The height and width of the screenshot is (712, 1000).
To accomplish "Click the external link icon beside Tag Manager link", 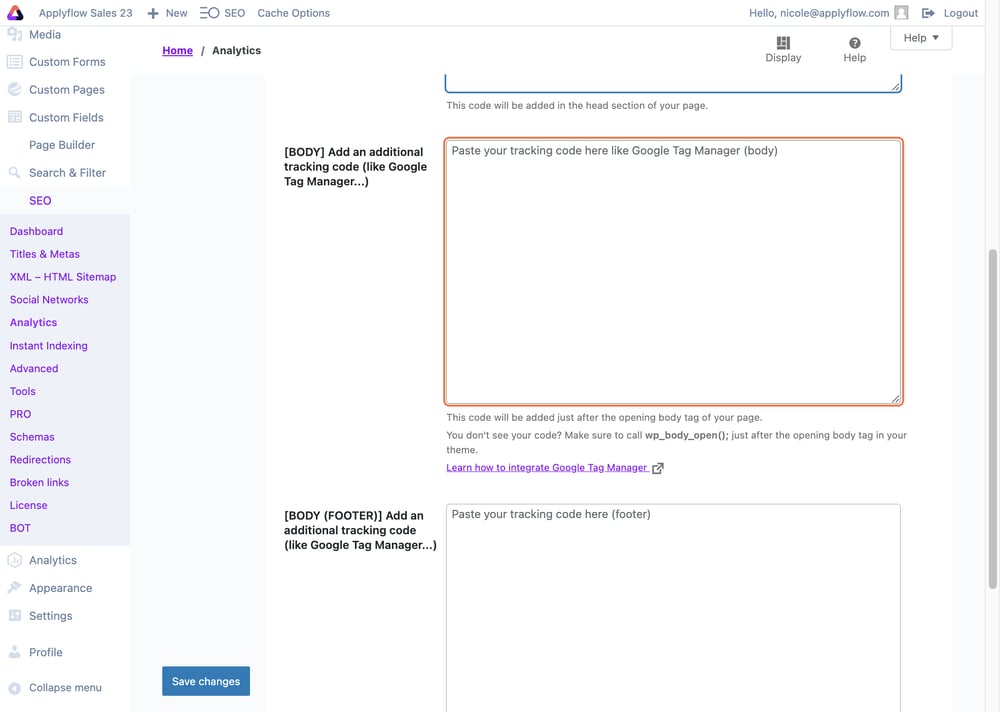I will [658, 468].
